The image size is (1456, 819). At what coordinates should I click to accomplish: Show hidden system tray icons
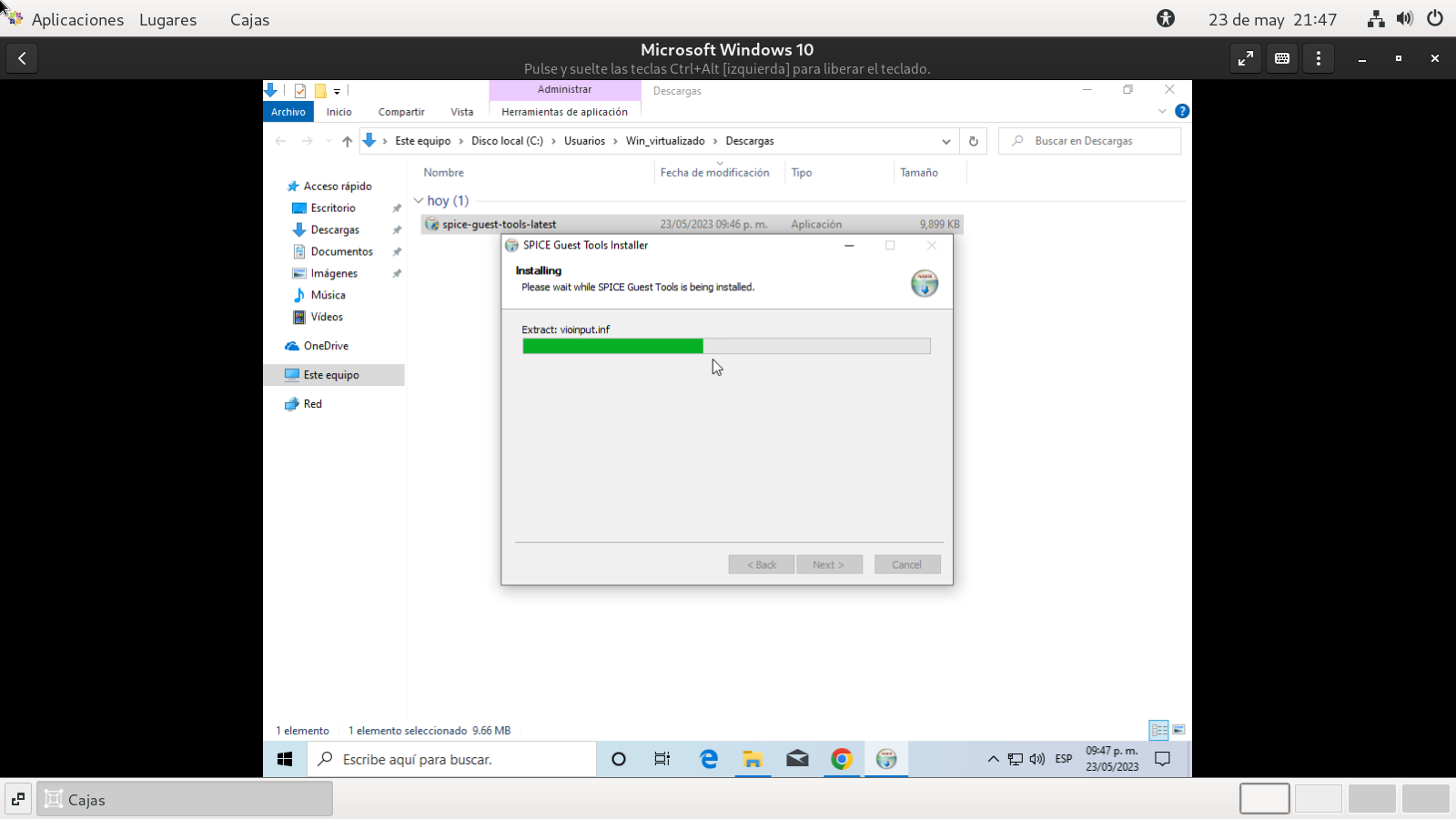993,759
